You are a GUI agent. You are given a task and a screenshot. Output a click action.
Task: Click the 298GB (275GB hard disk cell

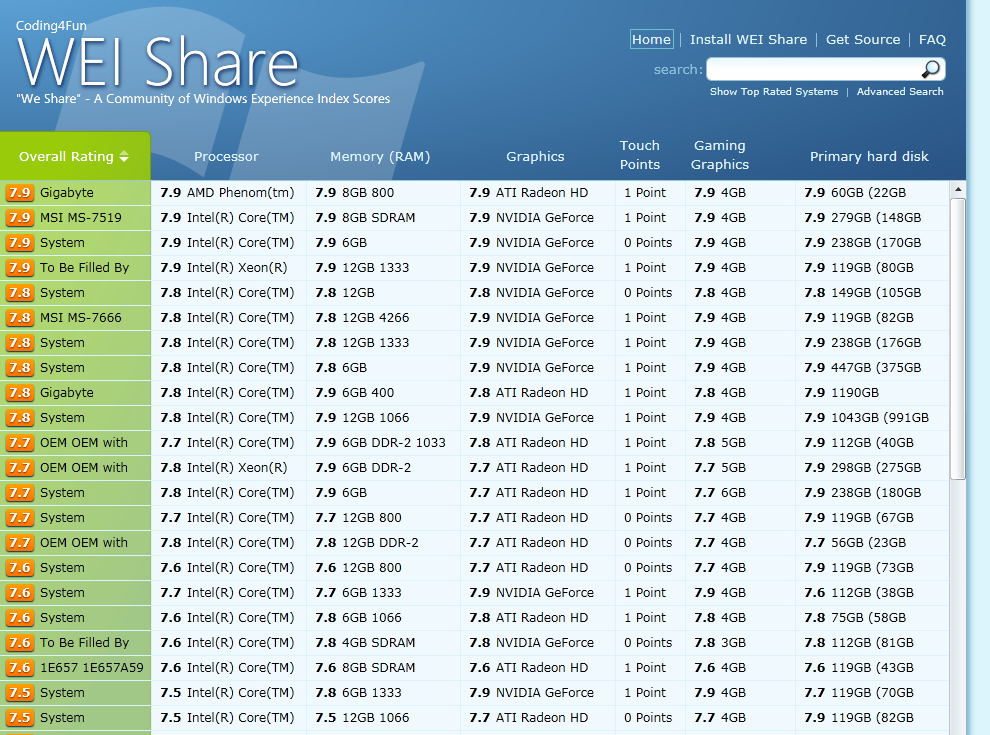coord(872,468)
